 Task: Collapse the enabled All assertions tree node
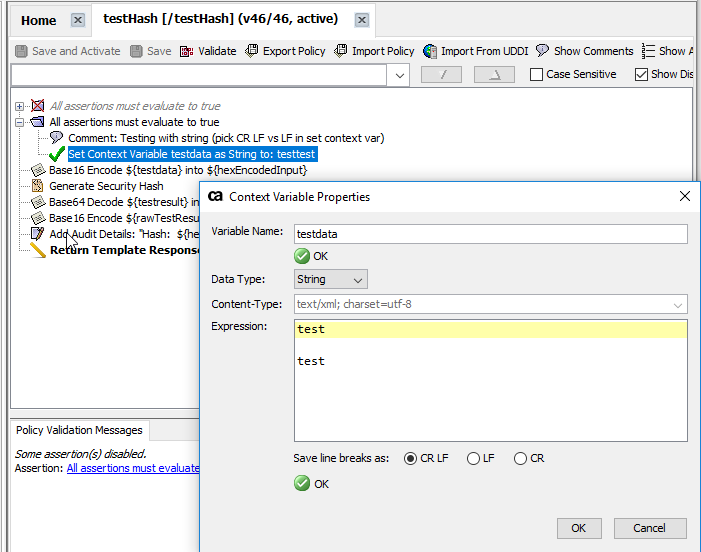click(21, 122)
